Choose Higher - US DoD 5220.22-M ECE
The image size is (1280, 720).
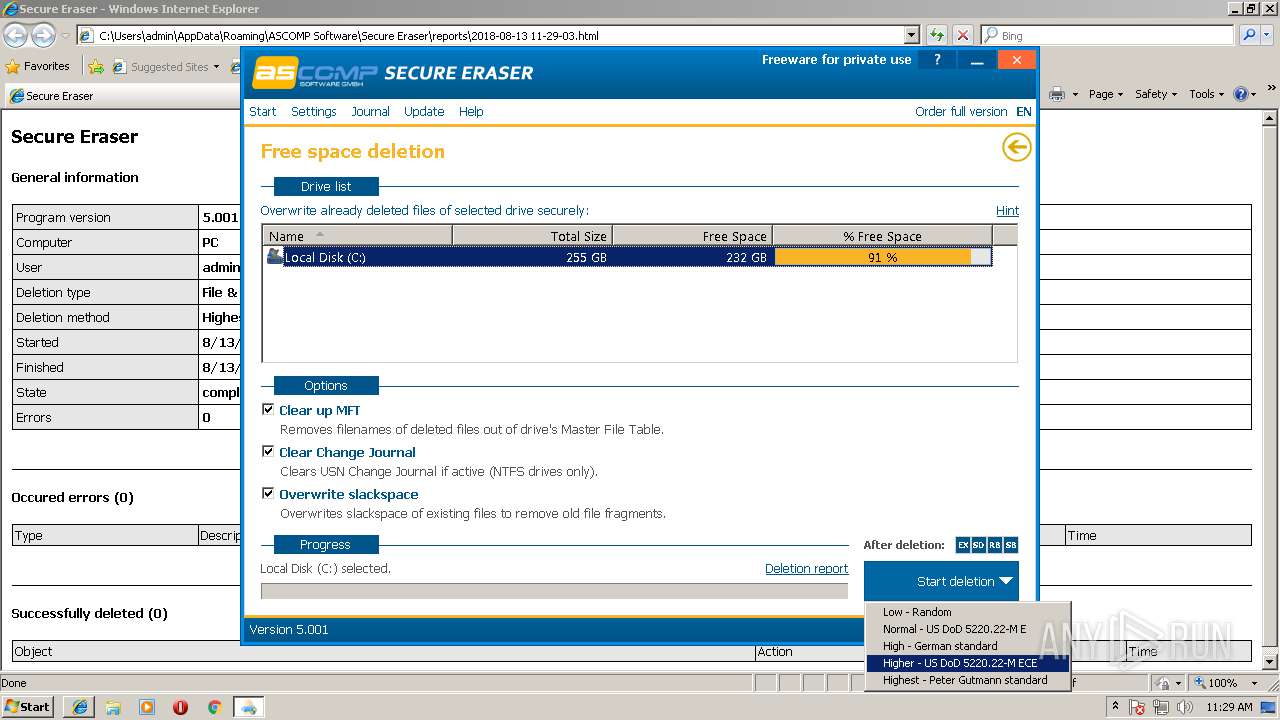(968, 663)
